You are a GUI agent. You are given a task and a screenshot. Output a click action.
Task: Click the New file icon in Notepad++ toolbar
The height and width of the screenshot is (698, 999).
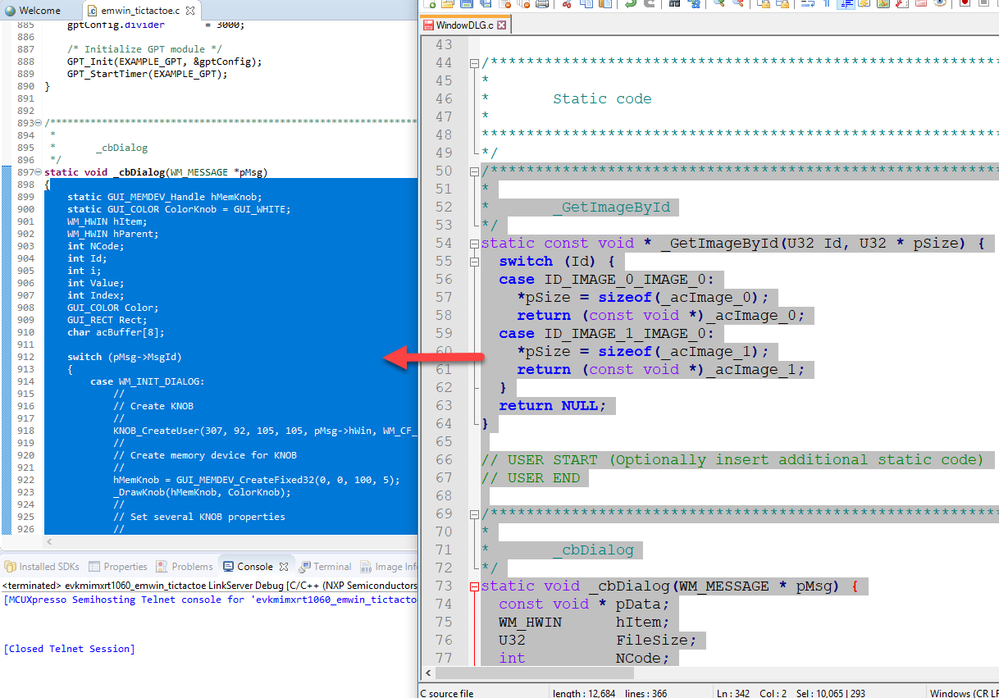pyautogui.click(x=429, y=3)
